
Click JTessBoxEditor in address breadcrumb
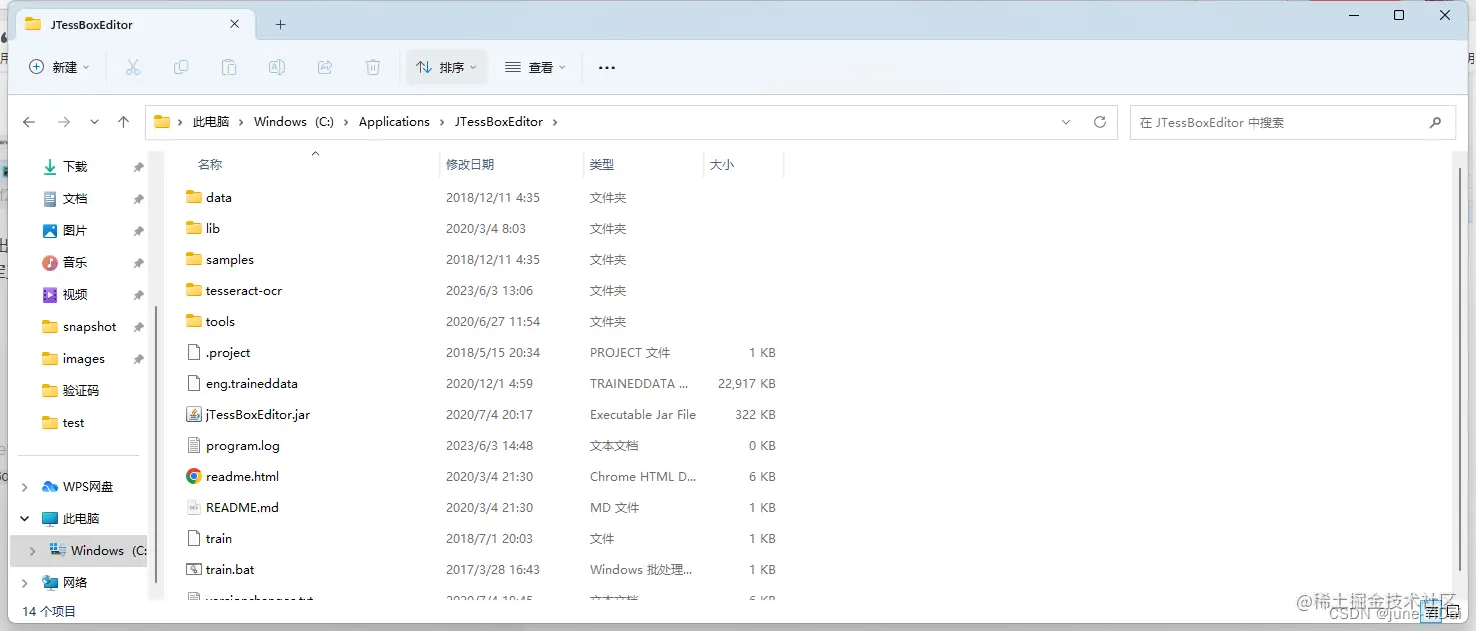499,122
